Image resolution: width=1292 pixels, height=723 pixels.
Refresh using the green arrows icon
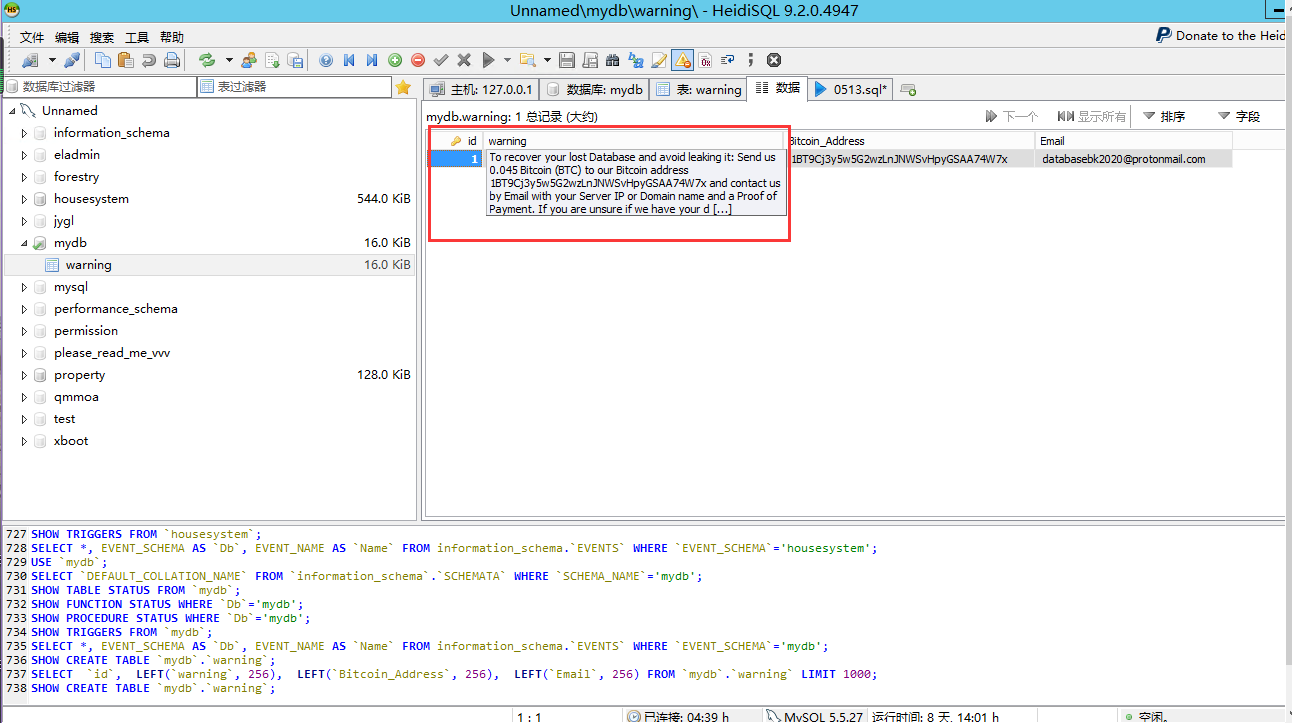coord(207,60)
